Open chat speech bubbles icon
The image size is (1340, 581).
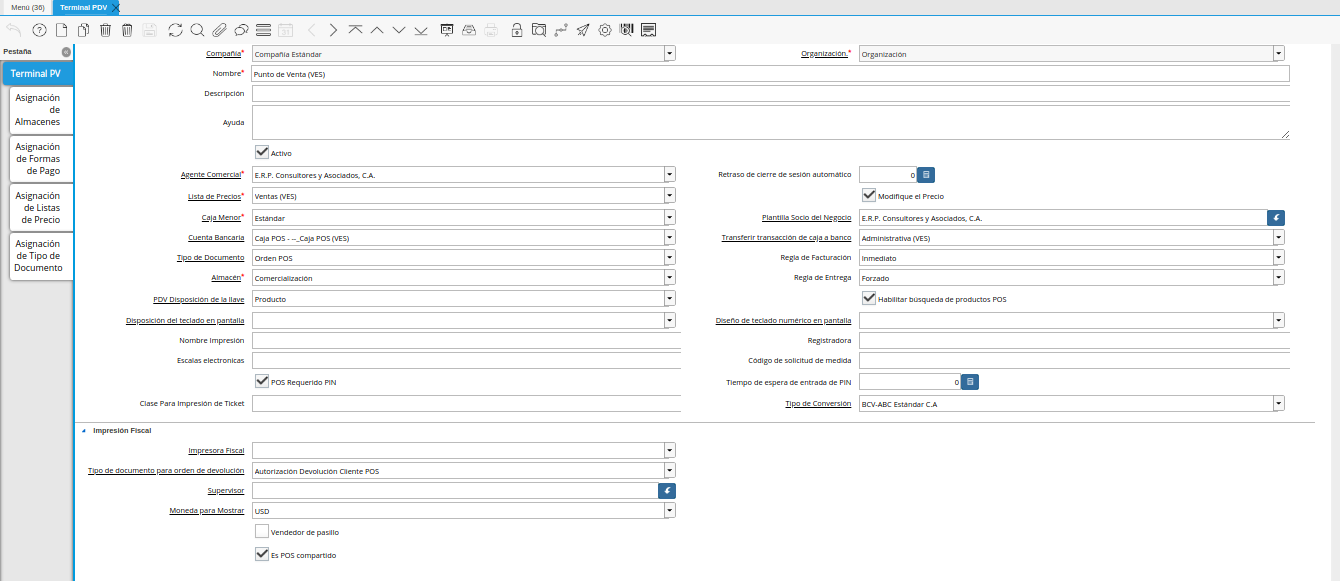coord(240,30)
